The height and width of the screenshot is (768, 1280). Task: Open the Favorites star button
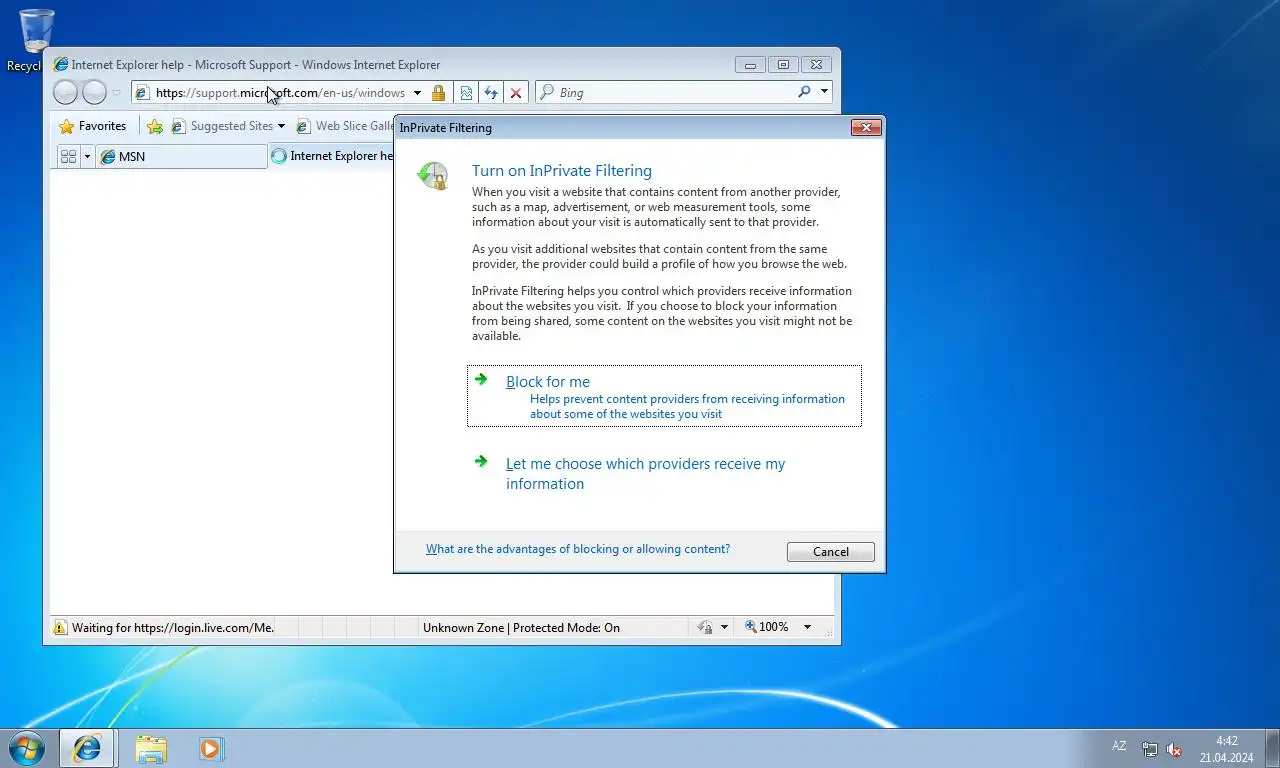coord(93,126)
